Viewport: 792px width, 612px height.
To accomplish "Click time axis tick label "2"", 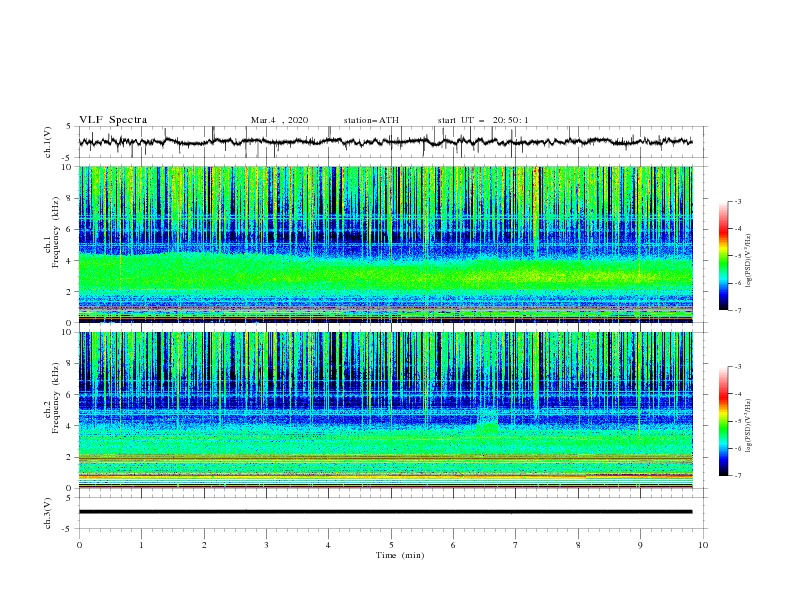I will [x=204, y=545].
